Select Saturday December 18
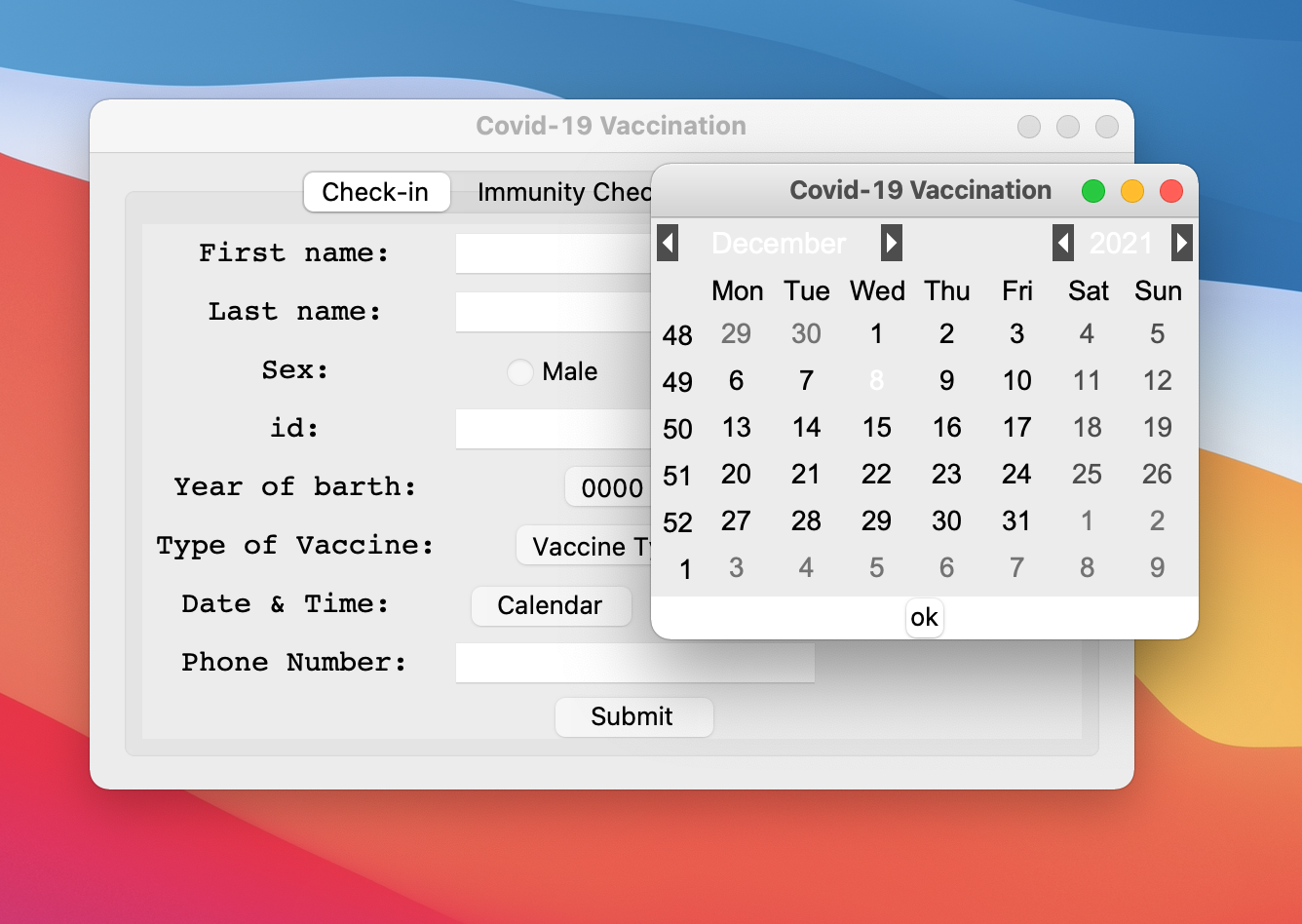1302x924 pixels. (1088, 428)
